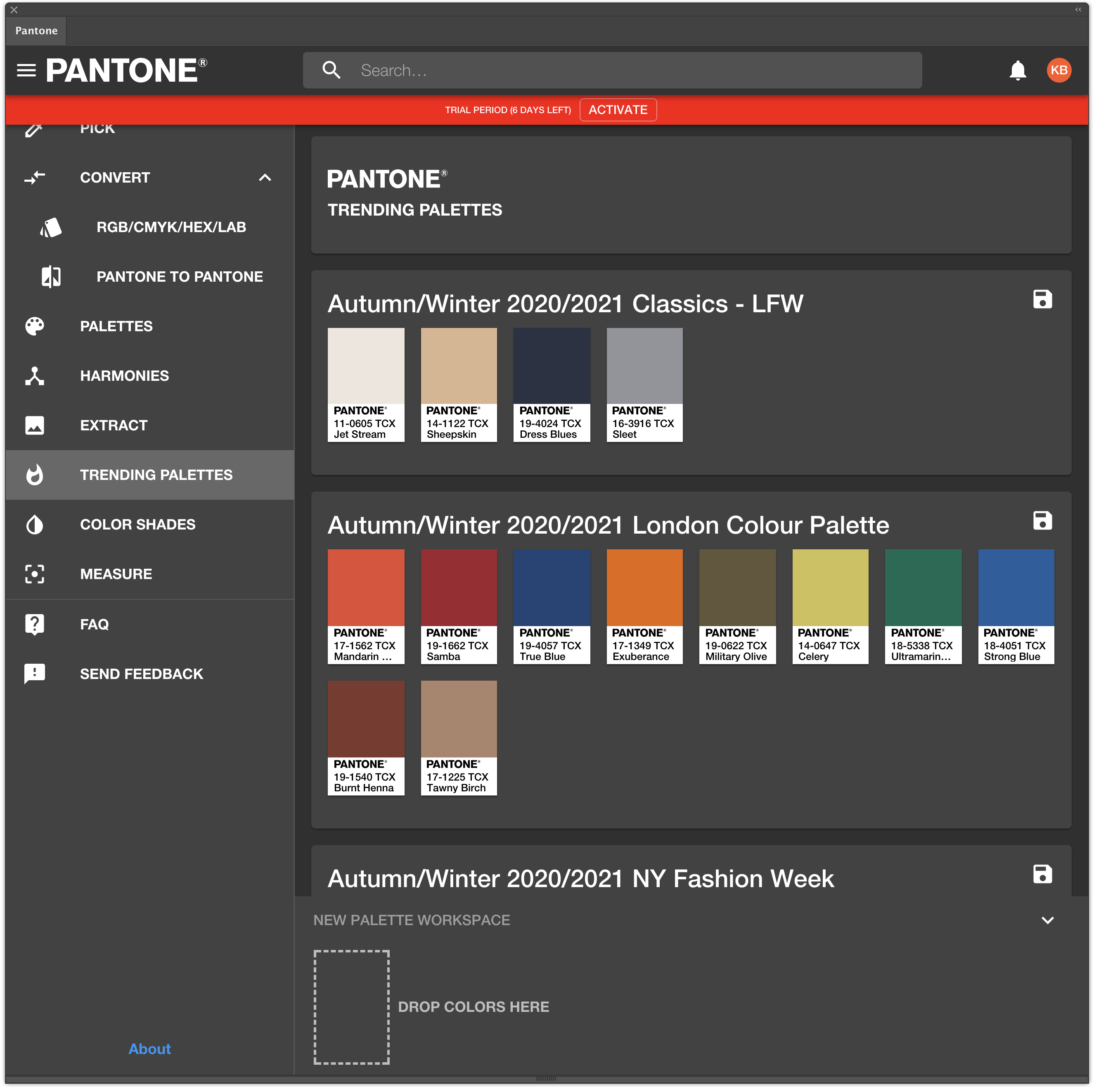The image size is (1094, 1092).
Task: Click the Trending Palettes icon
Action: click(35, 474)
